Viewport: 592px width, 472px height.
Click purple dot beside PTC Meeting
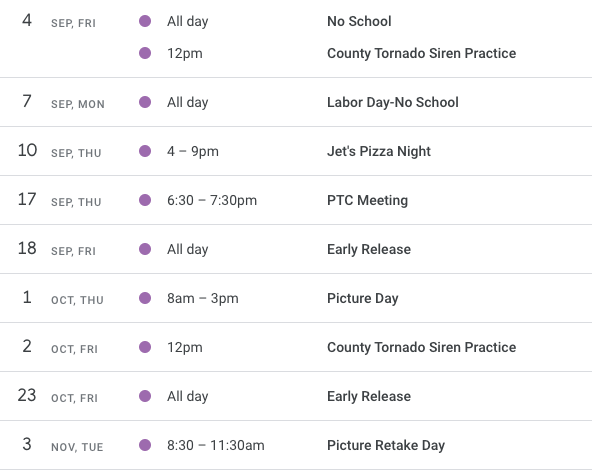(x=145, y=200)
